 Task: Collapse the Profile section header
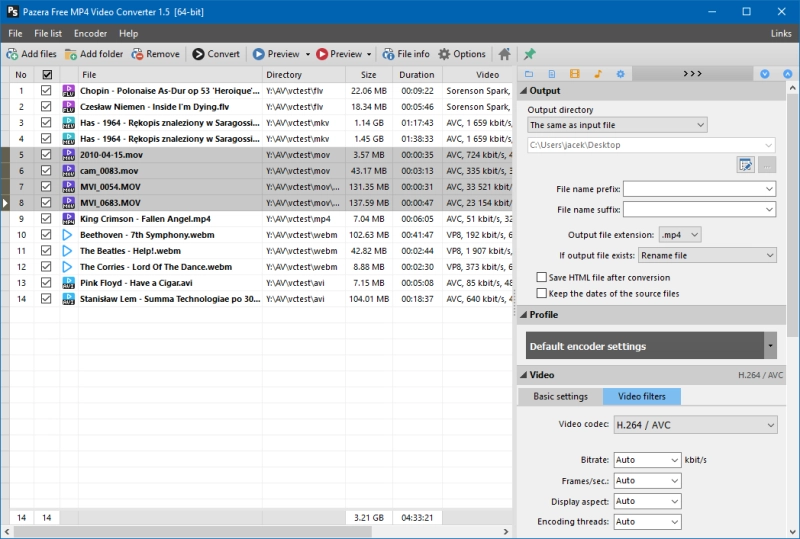tap(652, 315)
